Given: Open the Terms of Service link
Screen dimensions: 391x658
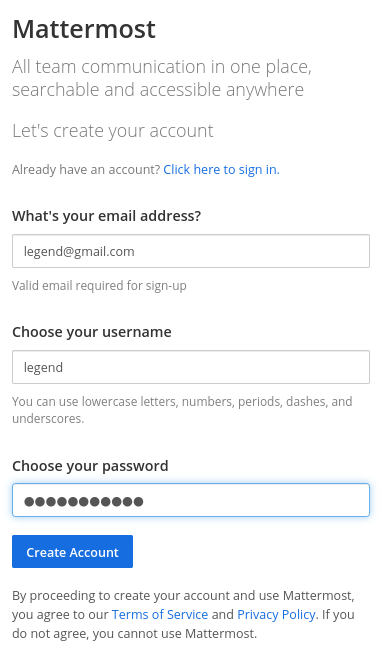Looking at the screenshot, I should (160, 614).
